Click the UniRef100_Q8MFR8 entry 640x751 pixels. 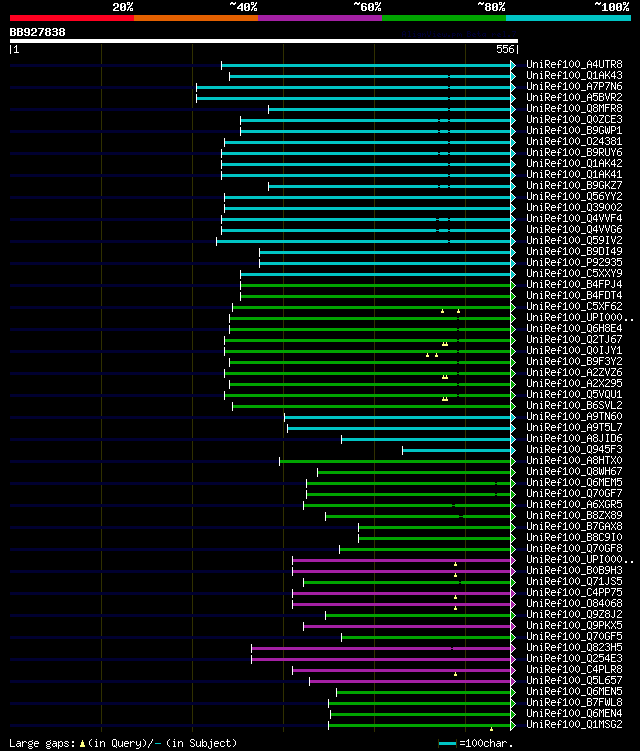click(574, 108)
